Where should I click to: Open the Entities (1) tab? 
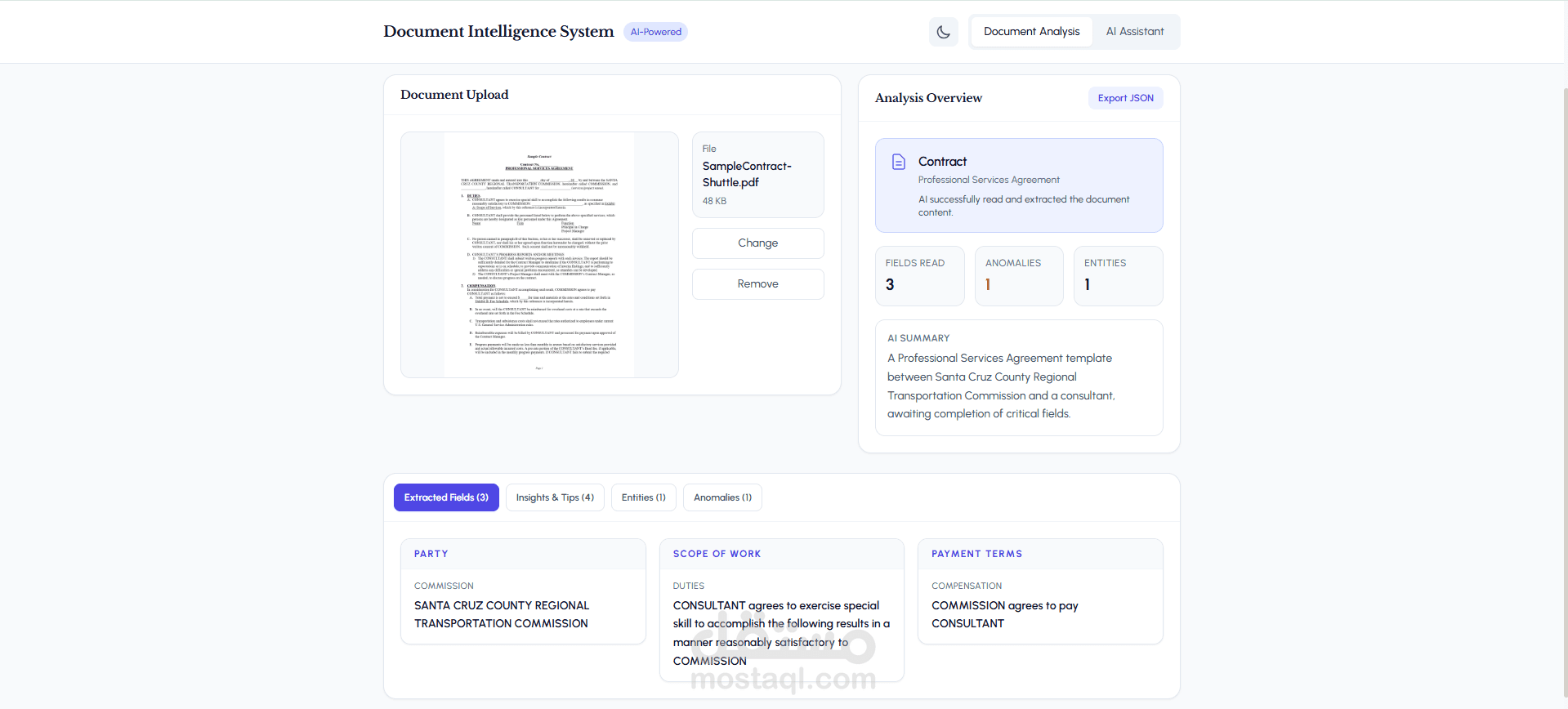click(643, 497)
